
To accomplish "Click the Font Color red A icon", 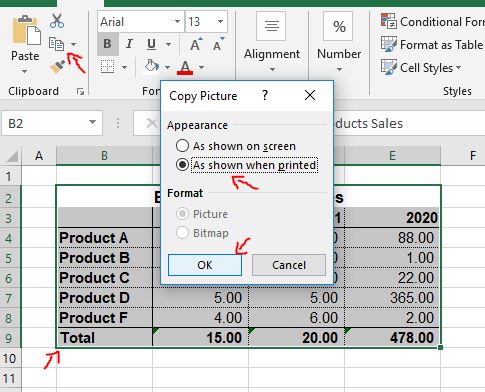I will click(185, 68).
